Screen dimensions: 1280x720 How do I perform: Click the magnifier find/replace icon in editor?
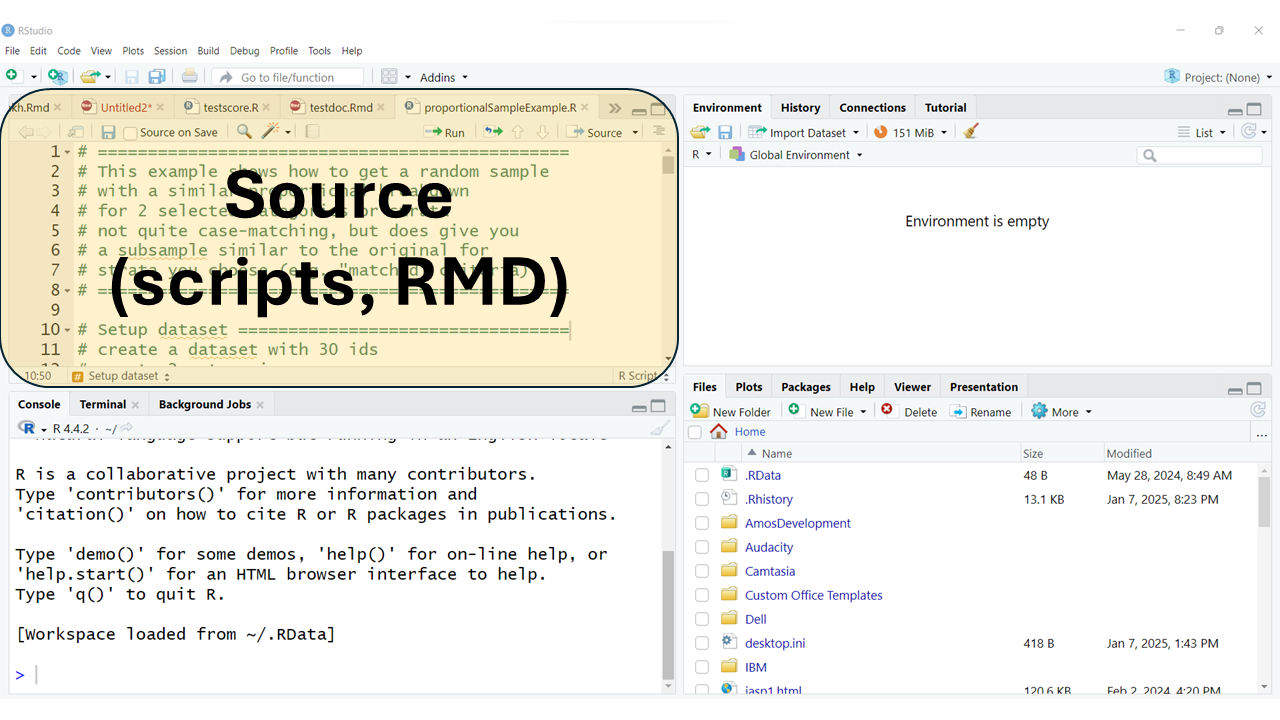tap(244, 132)
